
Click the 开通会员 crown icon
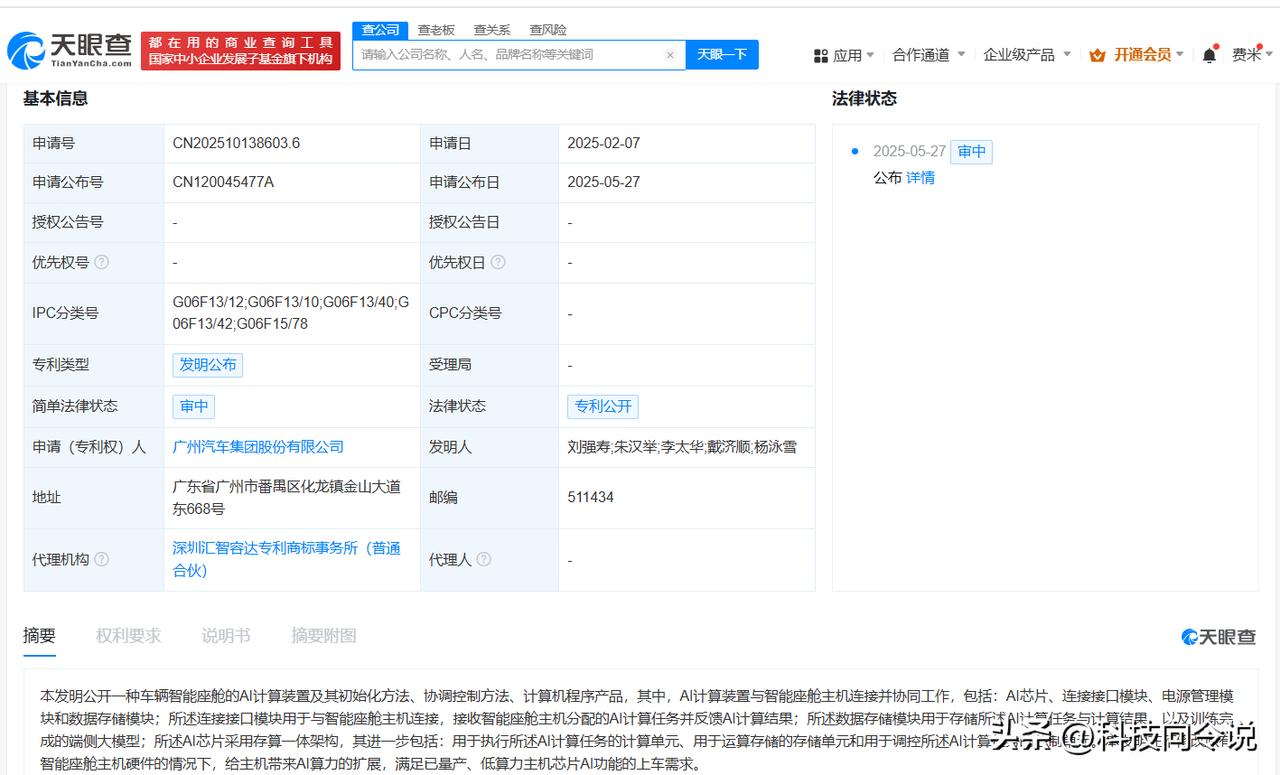pos(1097,55)
